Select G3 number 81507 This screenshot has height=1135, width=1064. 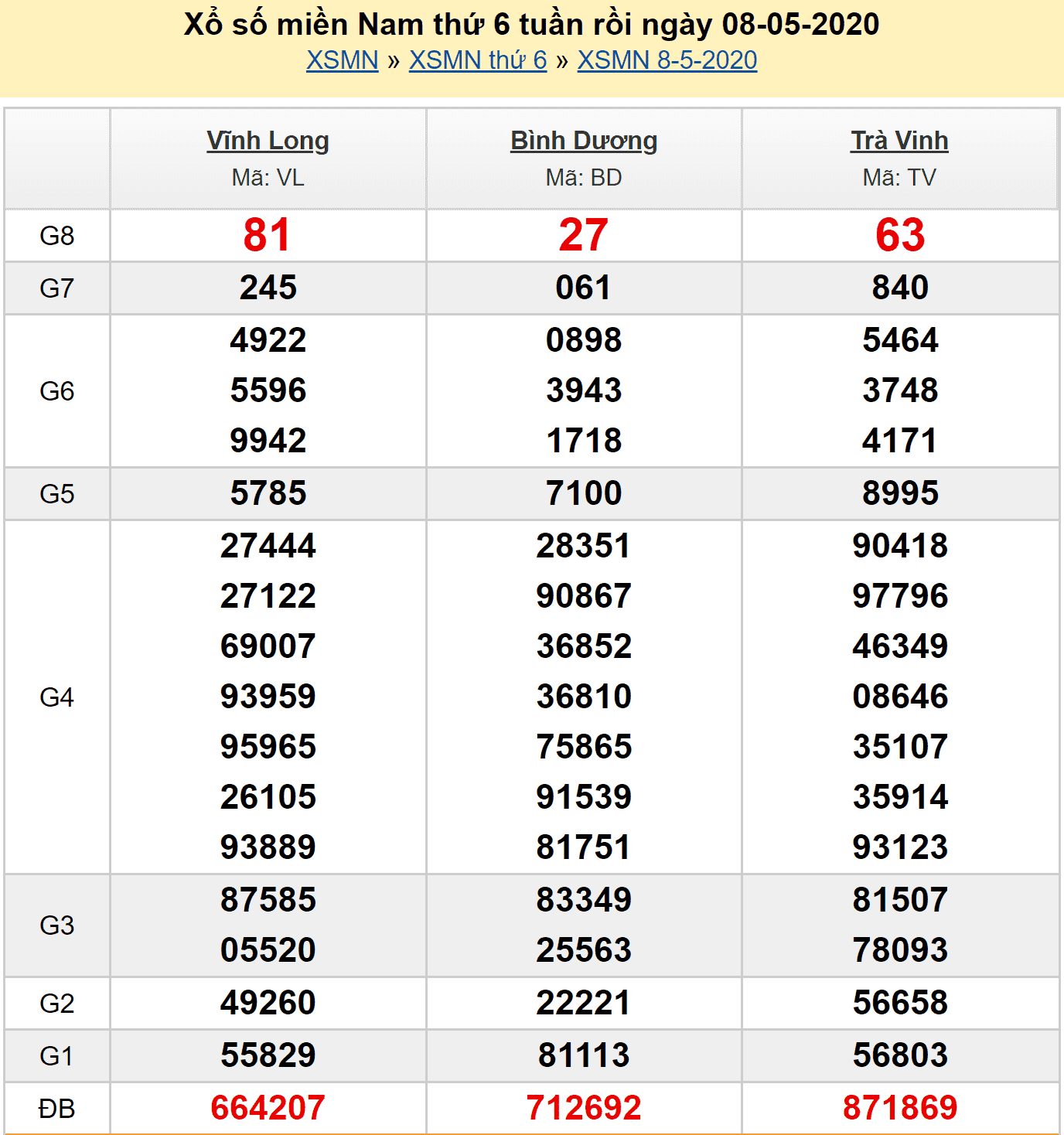(900, 900)
